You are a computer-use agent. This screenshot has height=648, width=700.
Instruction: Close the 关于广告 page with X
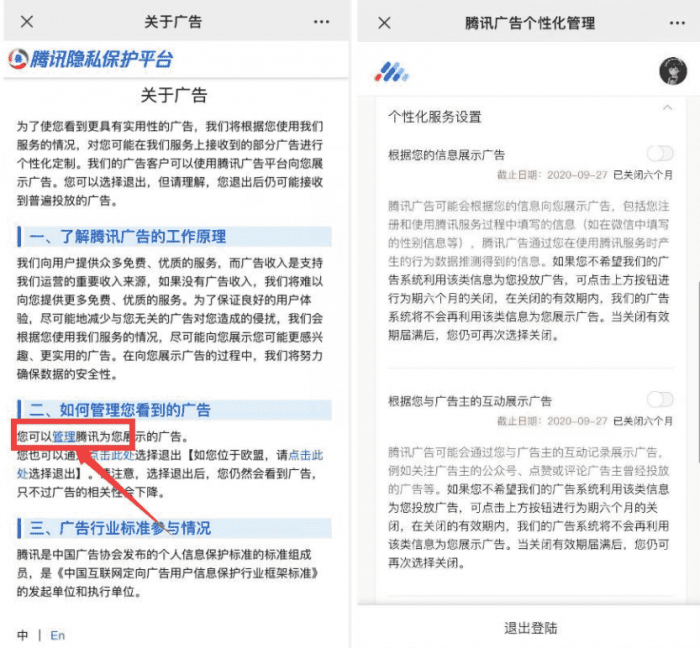click(x=27, y=21)
